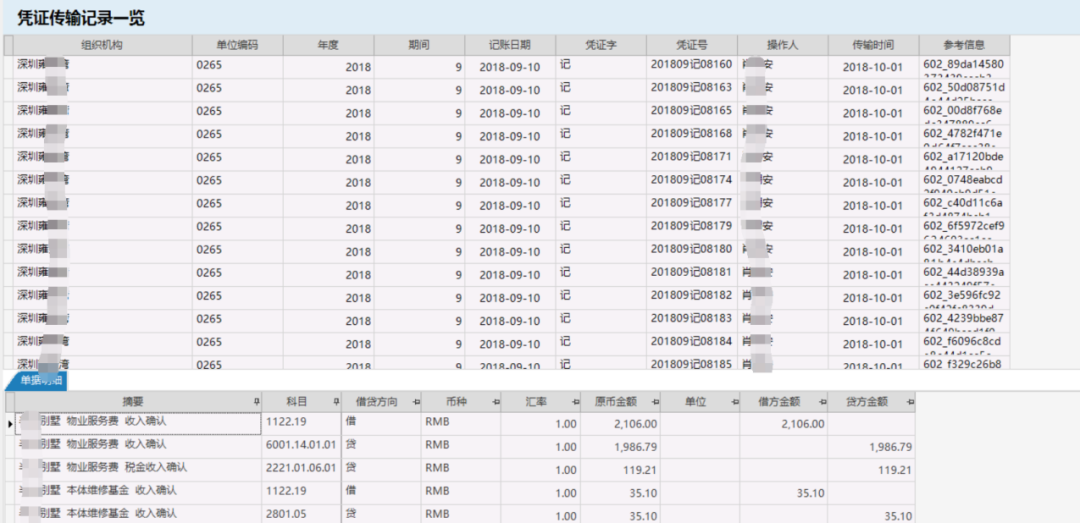
Task: Click the pin icon in the 借方金额 column header
Action: click(822, 402)
